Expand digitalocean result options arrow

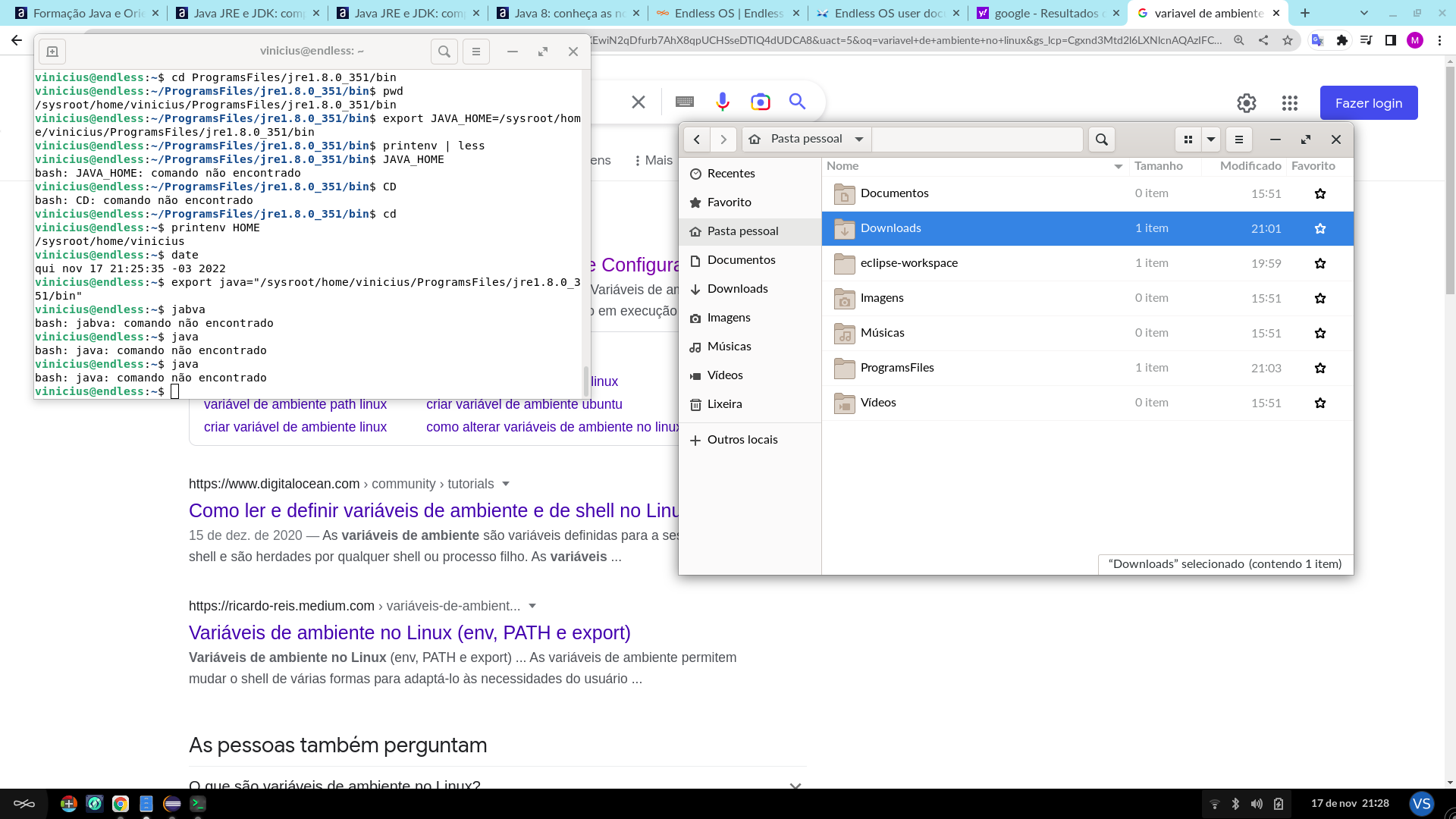coord(506,485)
